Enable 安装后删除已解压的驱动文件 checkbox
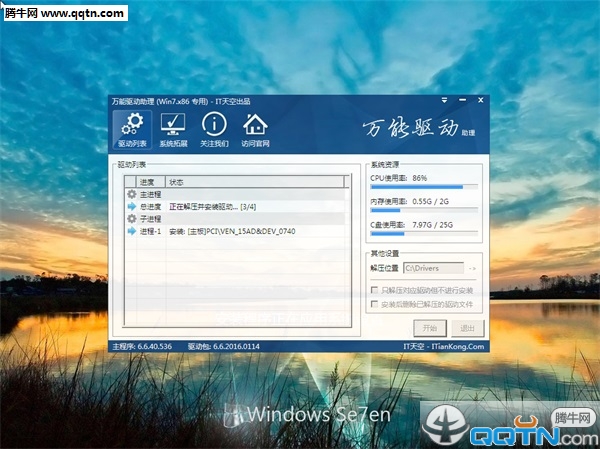Image resolution: width=600 pixels, height=449 pixels. (x=375, y=304)
